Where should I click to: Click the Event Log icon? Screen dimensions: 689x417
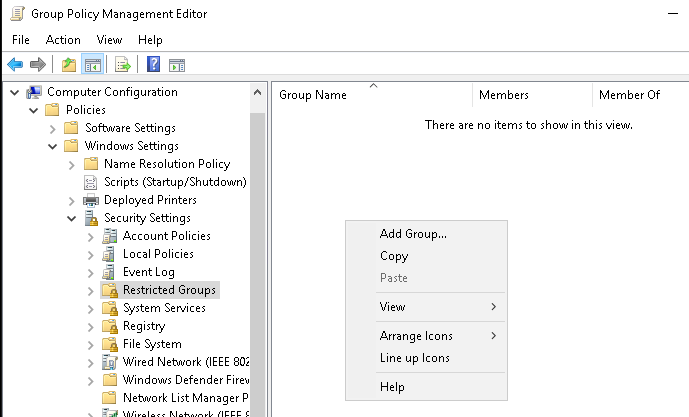[x=109, y=272]
